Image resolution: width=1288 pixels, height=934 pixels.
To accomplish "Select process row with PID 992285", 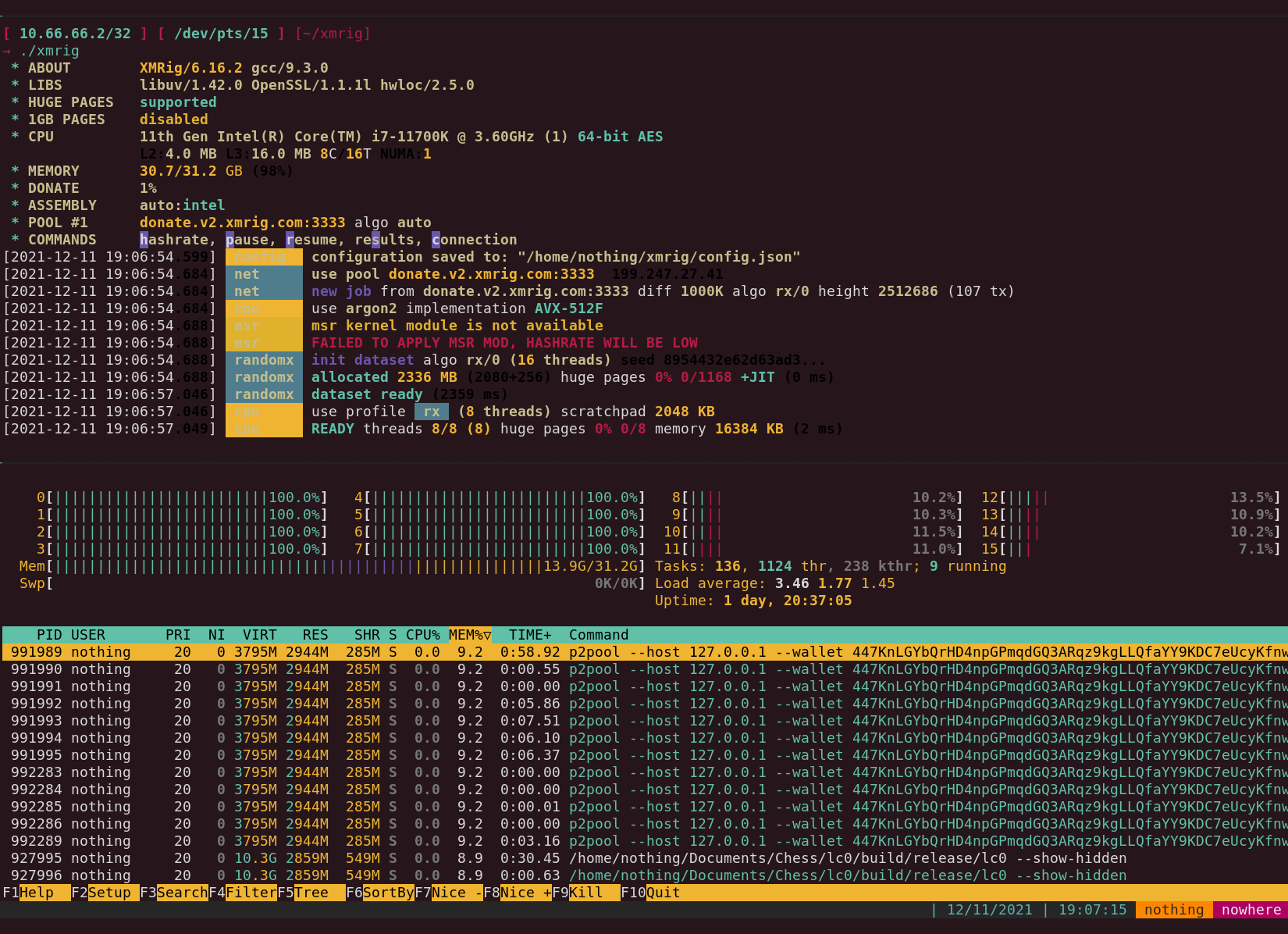I will 645,807.
